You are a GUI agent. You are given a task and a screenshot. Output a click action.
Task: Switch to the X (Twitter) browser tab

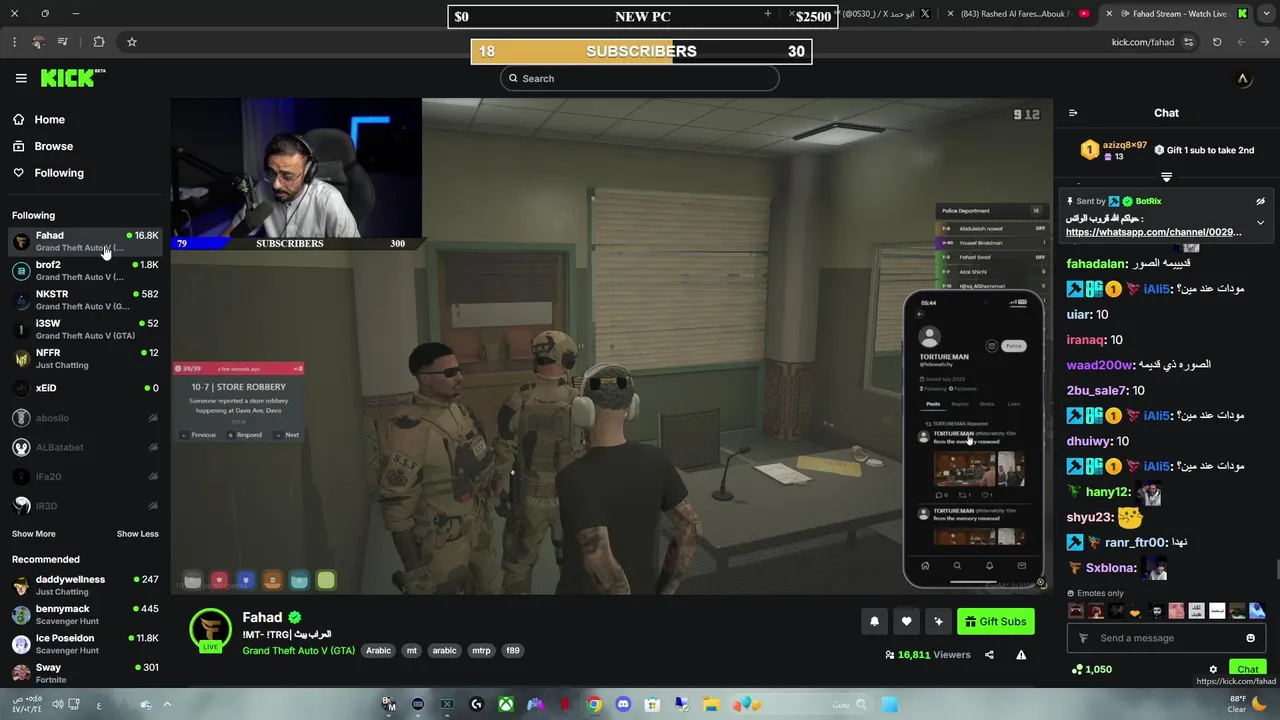[x=885, y=13]
